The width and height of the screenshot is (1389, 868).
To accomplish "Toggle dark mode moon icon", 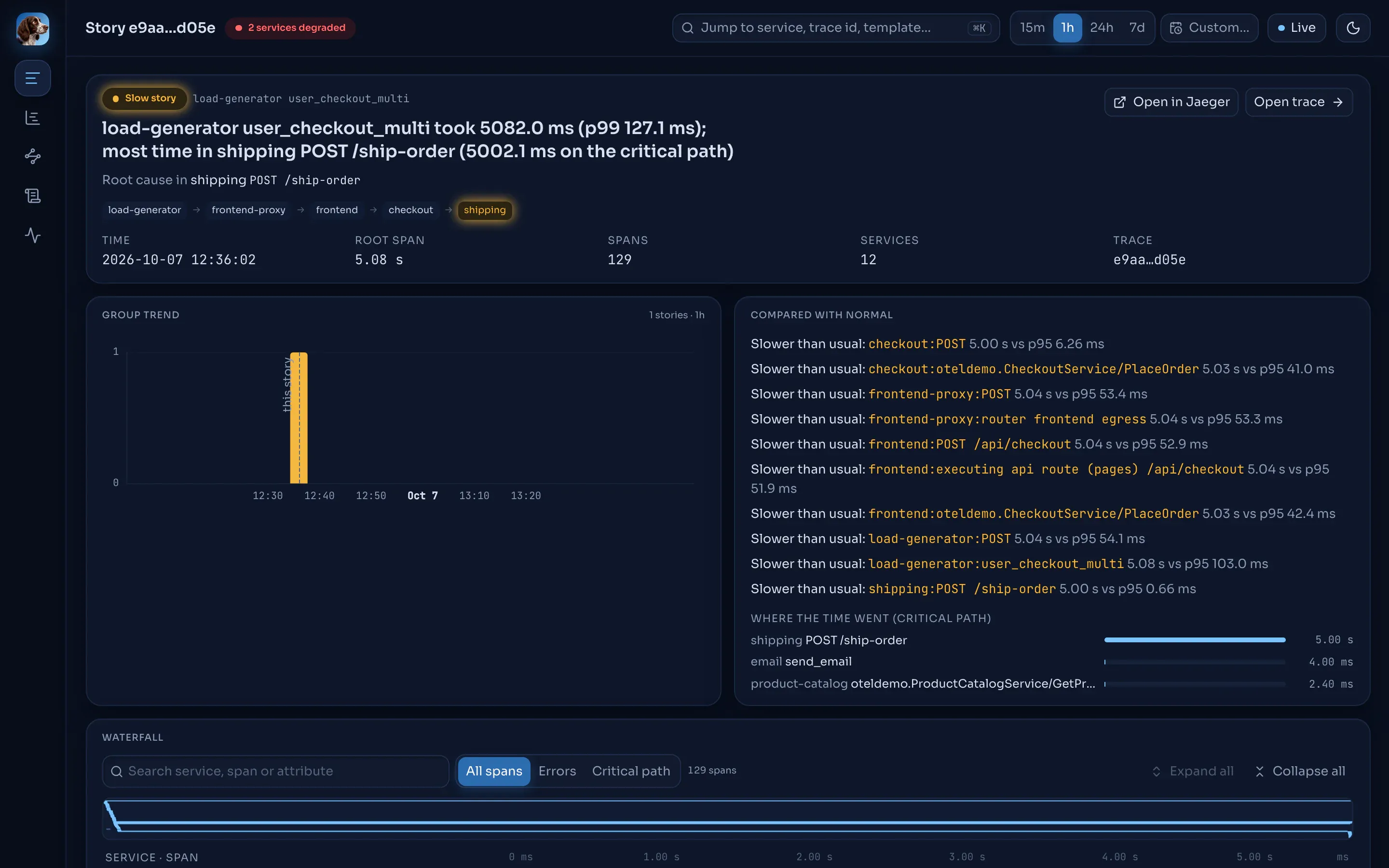I will pos(1353,27).
